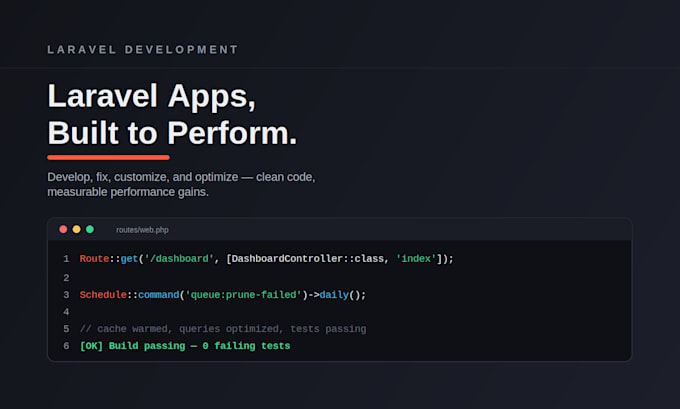Click the '// cache warmed' comment line
Image resolution: width=680 pixels, height=409 pixels.
[x=223, y=329]
